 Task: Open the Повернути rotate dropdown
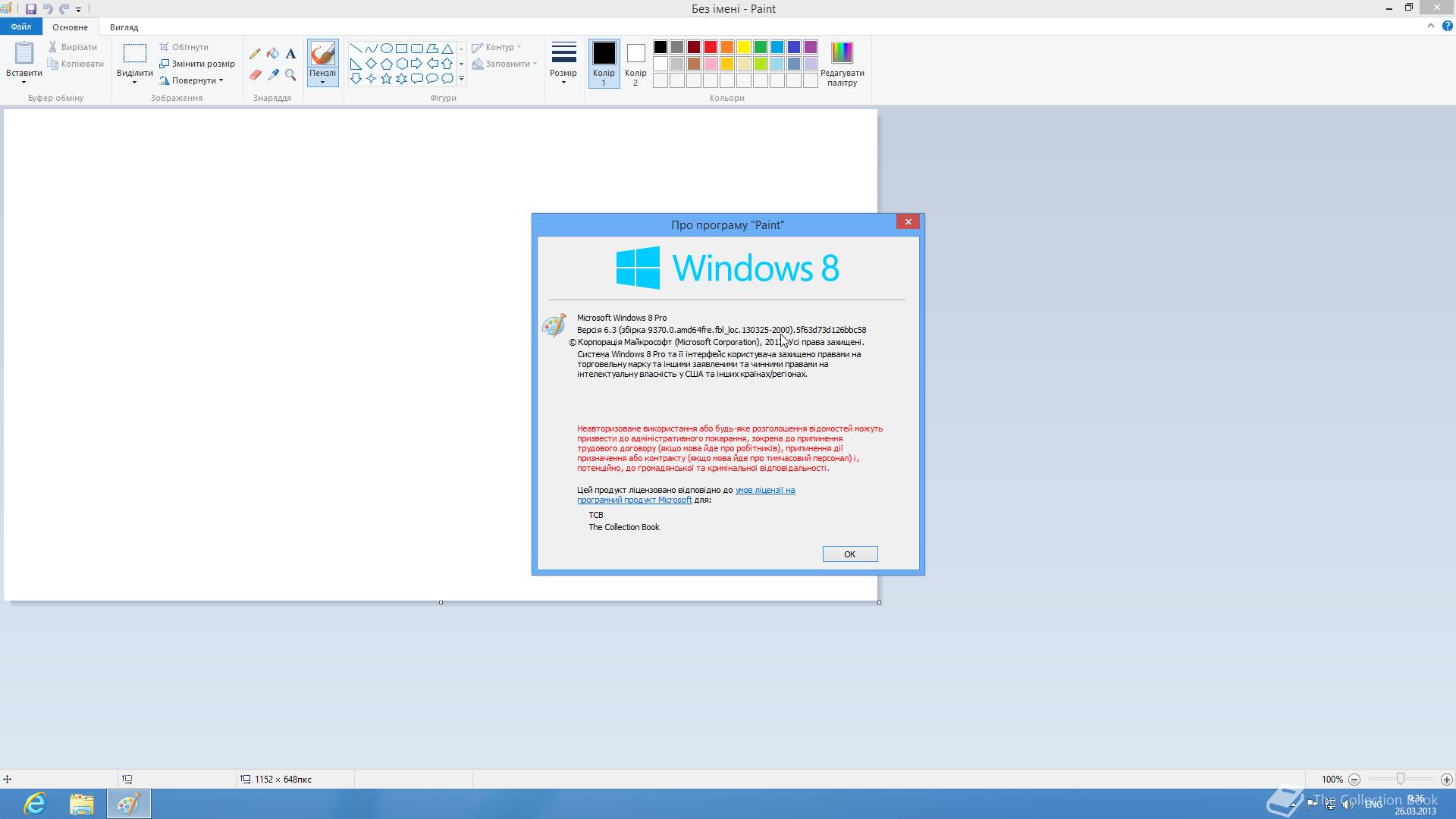pyautogui.click(x=191, y=80)
